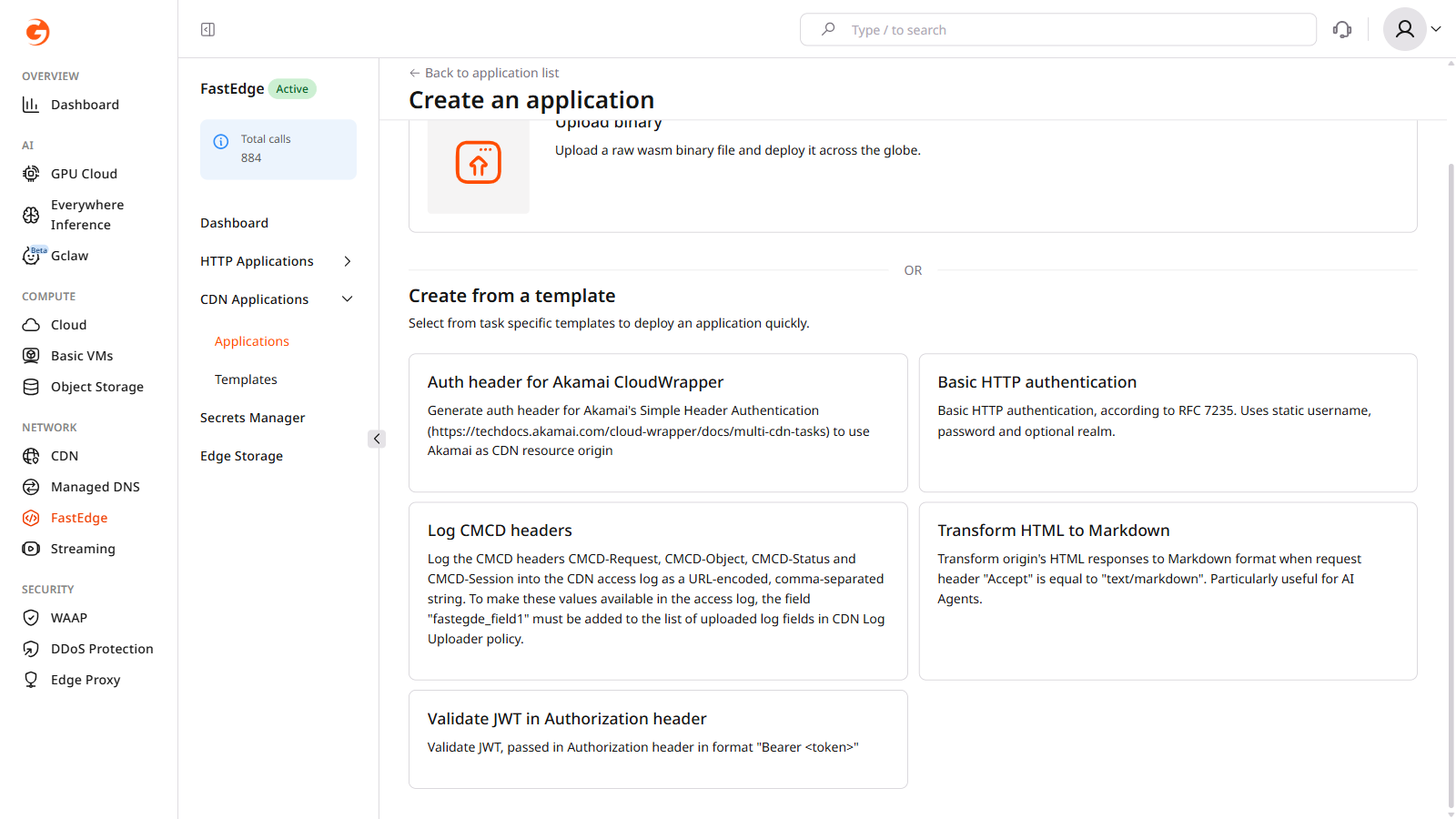1456x819 pixels.
Task: Click the GPU Cloud chip icon
Action: (x=31, y=174)
